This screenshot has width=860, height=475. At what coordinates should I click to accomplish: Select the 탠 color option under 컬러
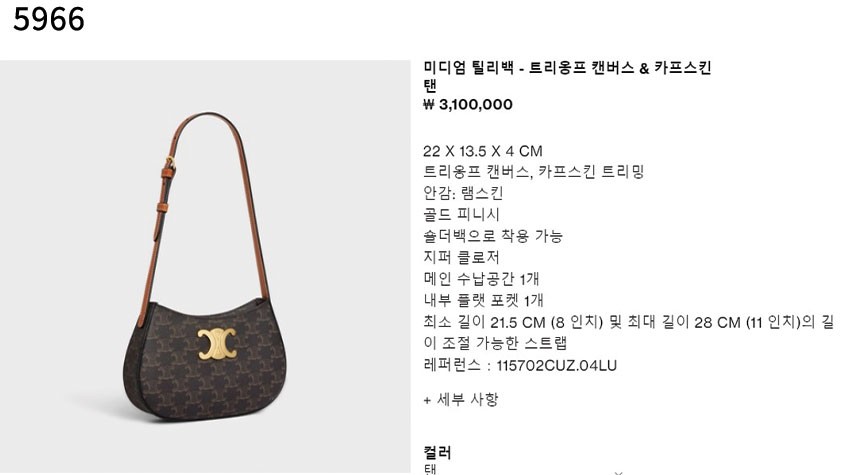tap(431, 470)
